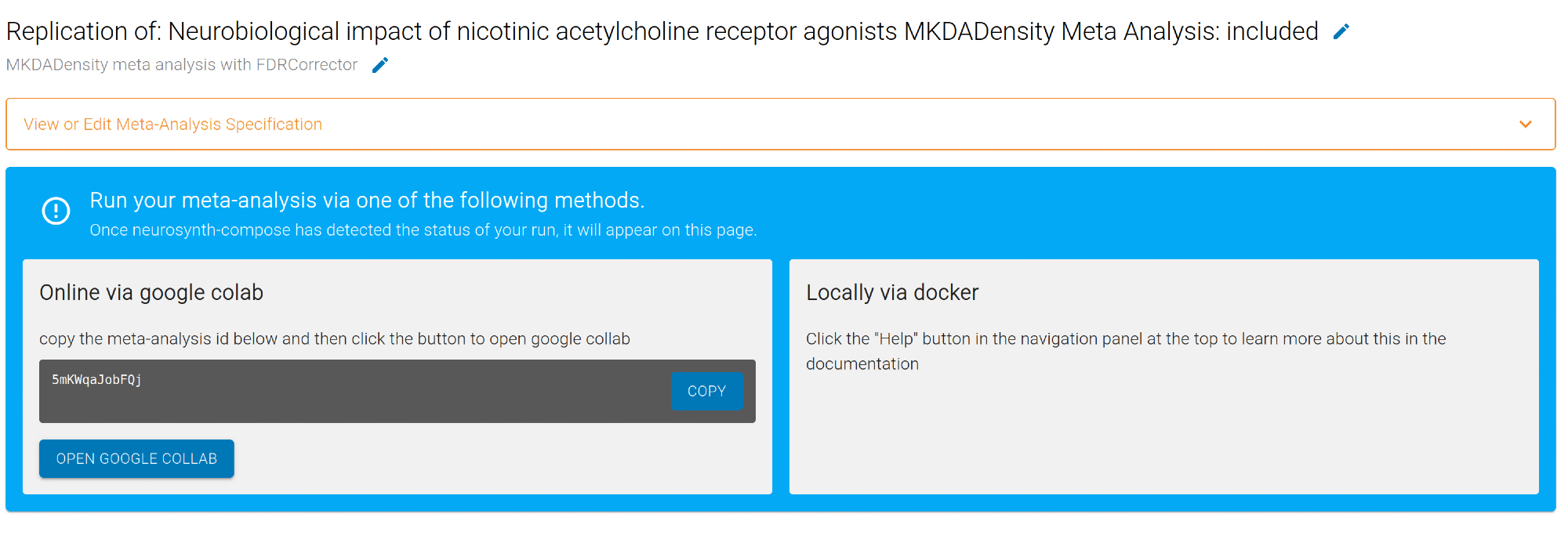Click the Locally via docker heading

[892, 292]
